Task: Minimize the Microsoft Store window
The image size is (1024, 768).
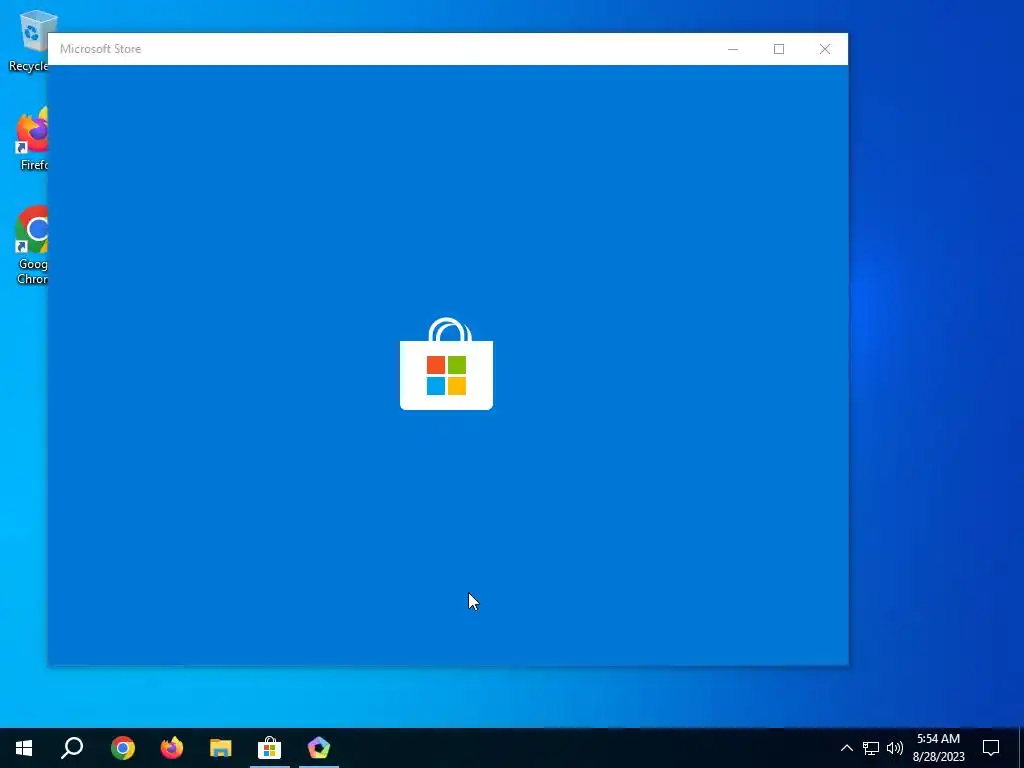Action: [x=733, y=49]
